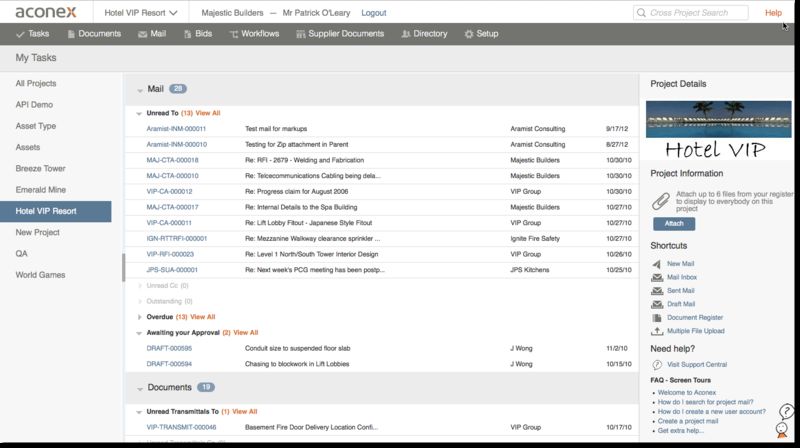The width and height of the screenshot is (800, 448).
Task: Click the Bids icon in navigation bar
Action: coord(188,34)
